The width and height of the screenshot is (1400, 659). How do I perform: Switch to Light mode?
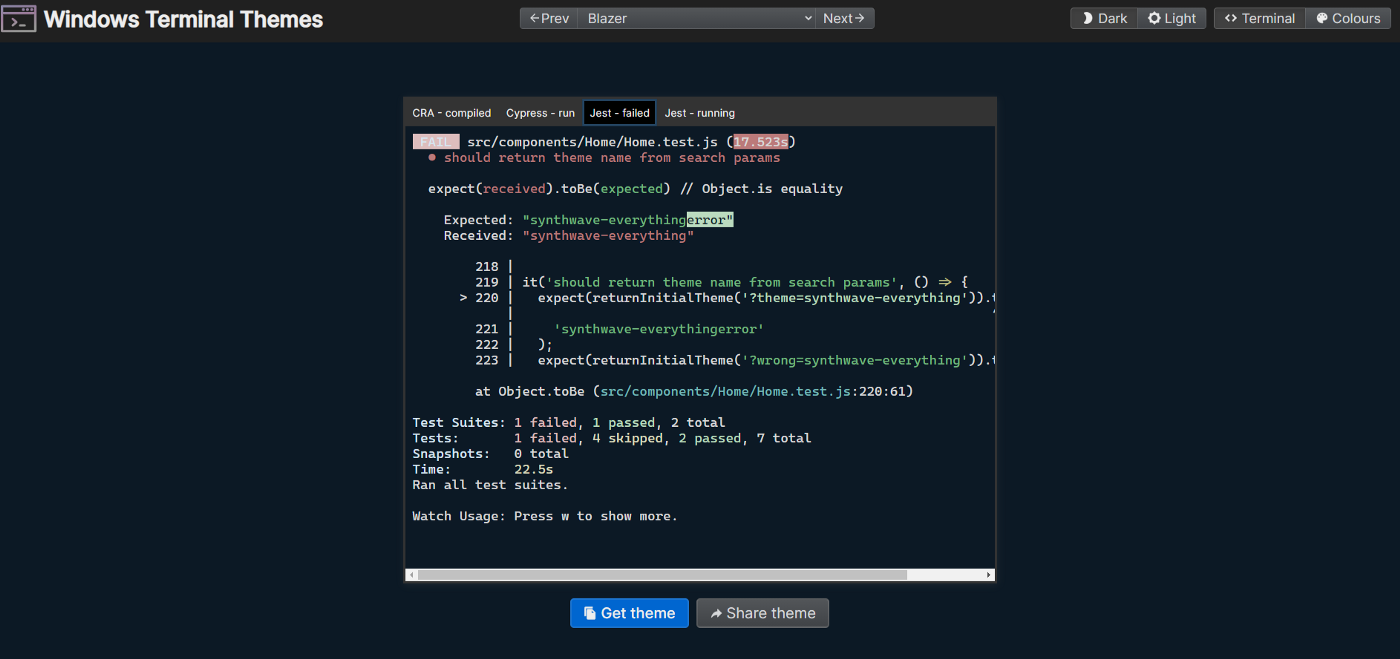(1172, 18)
